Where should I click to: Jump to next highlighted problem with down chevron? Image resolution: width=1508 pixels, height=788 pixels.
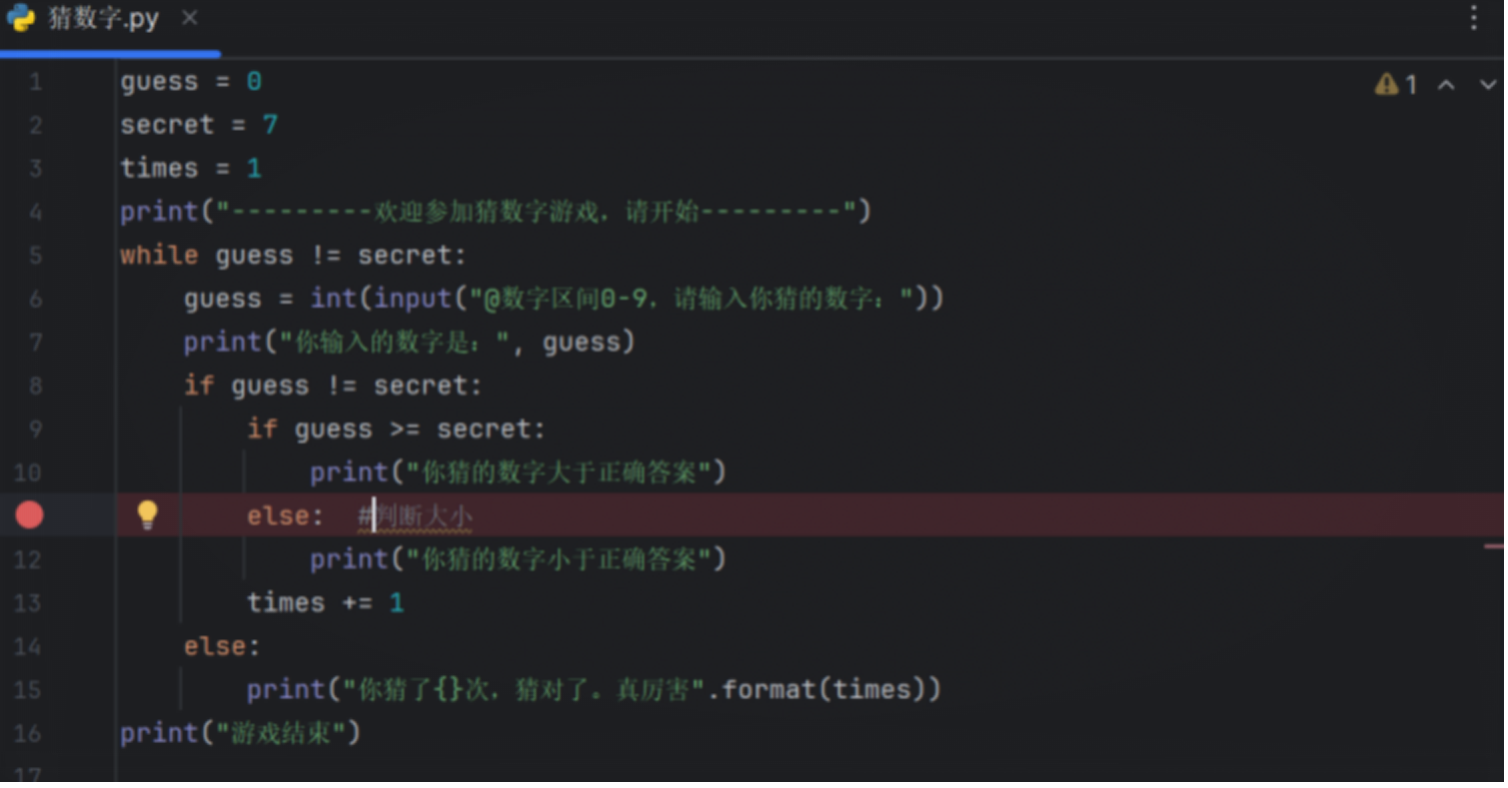click(1487, 85)
